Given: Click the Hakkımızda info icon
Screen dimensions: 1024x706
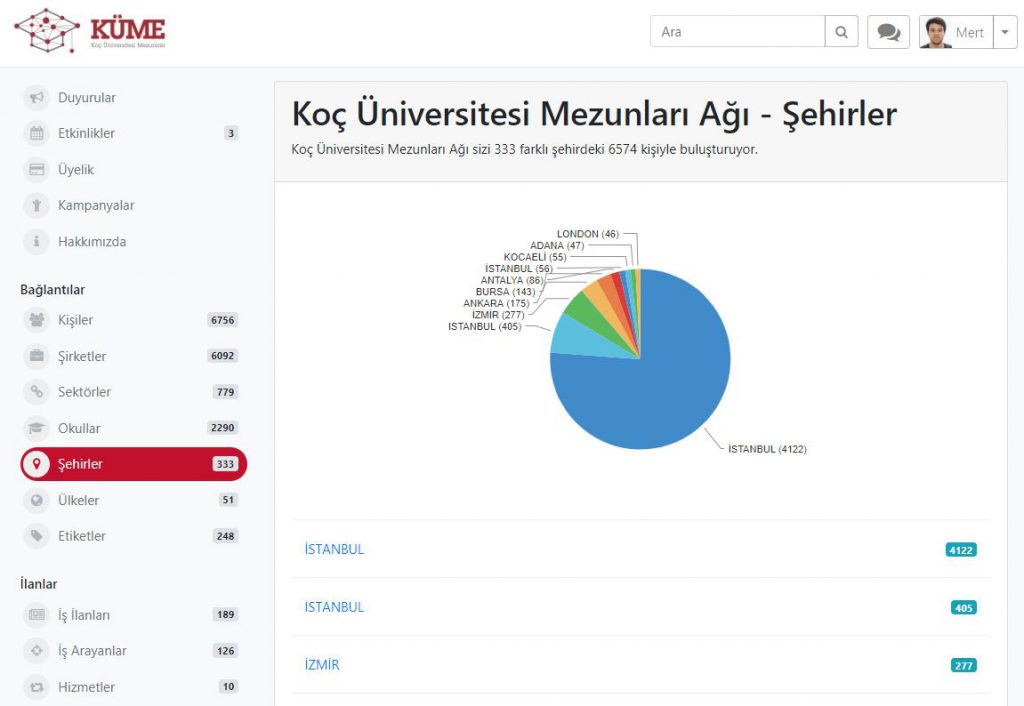Looking at the screenshot, I should [37, 242].
